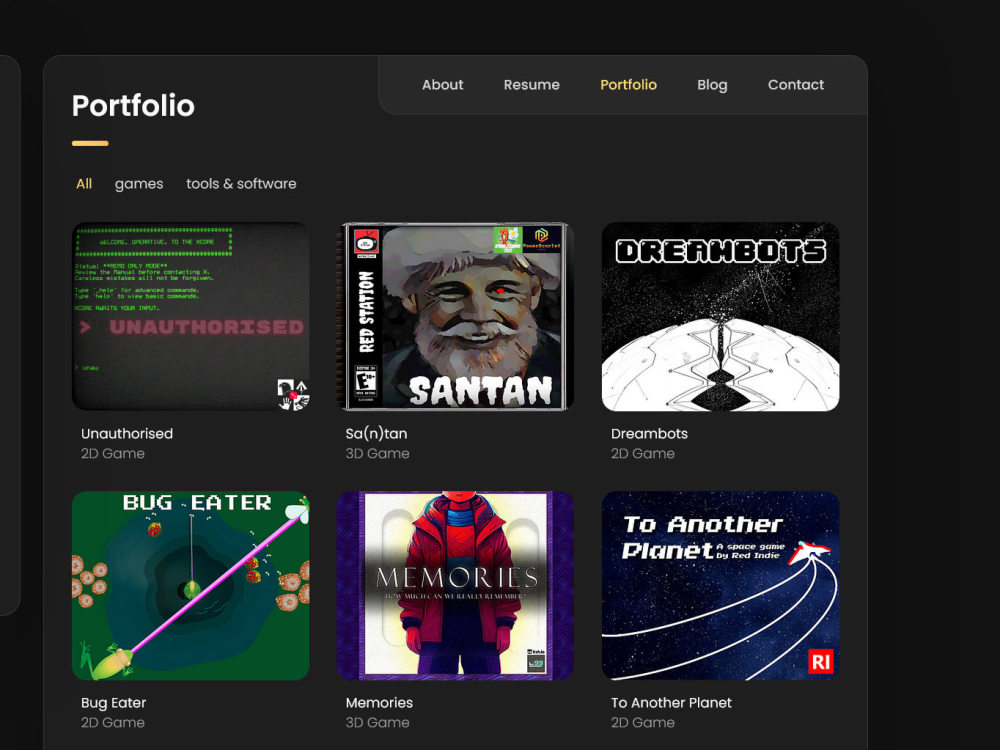Image resolution: width=1000 pixels, height=750 pixels.
Task: Click the 2D Game label under Bug Eater
Action: pyautogui.click(x=113, y=723)
